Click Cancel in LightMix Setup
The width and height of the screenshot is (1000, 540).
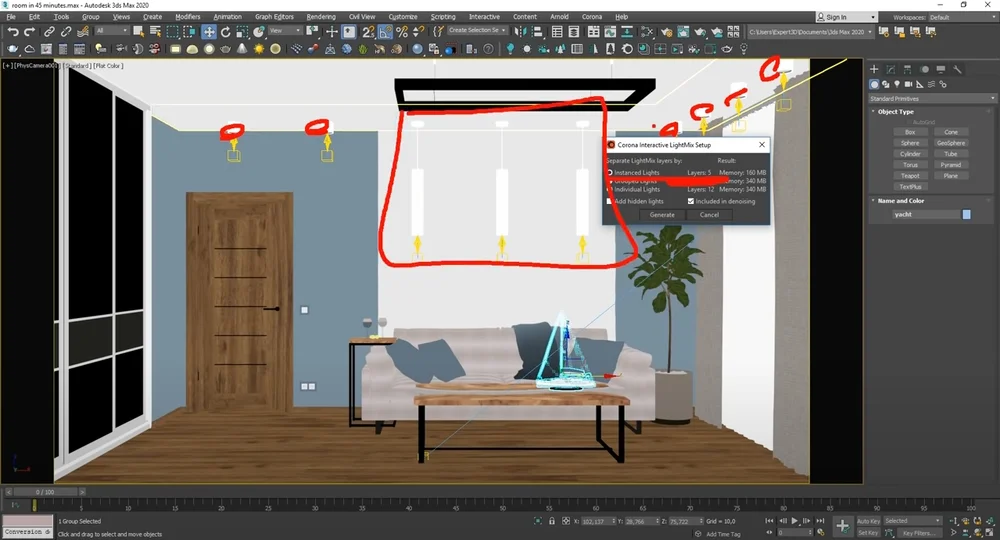tap(709, 215)
